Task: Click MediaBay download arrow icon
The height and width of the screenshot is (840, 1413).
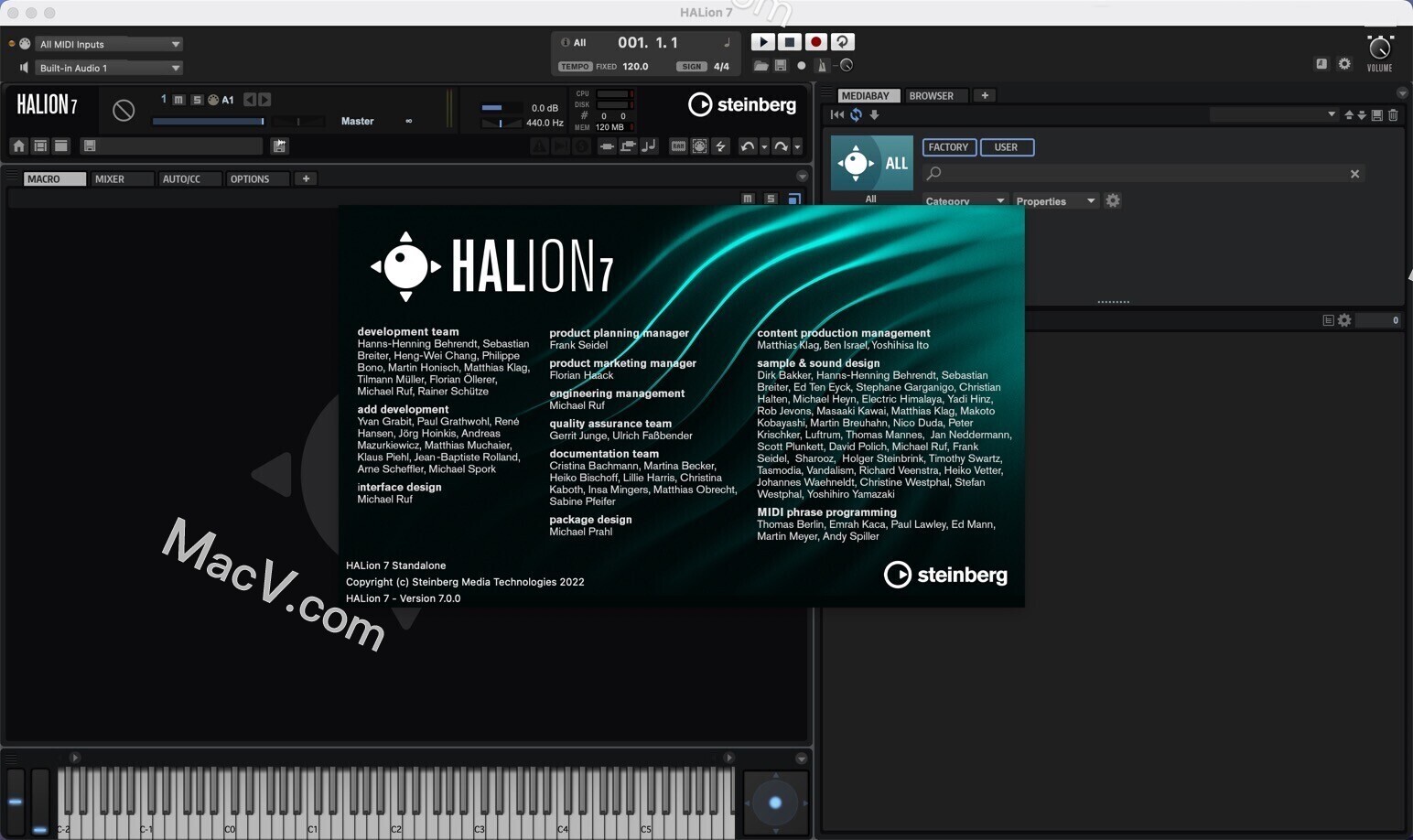Action: pyautogui.click(x=874, y=115)
